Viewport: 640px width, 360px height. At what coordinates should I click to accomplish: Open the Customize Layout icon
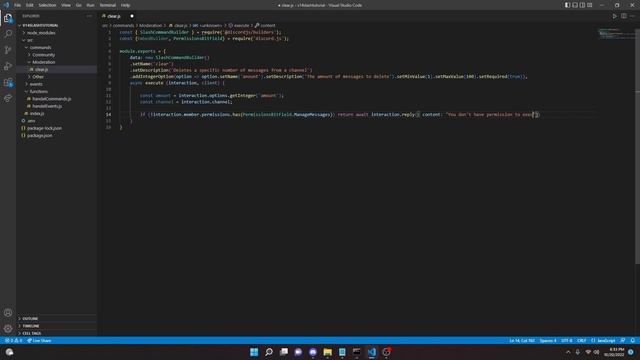pos(590,5)
